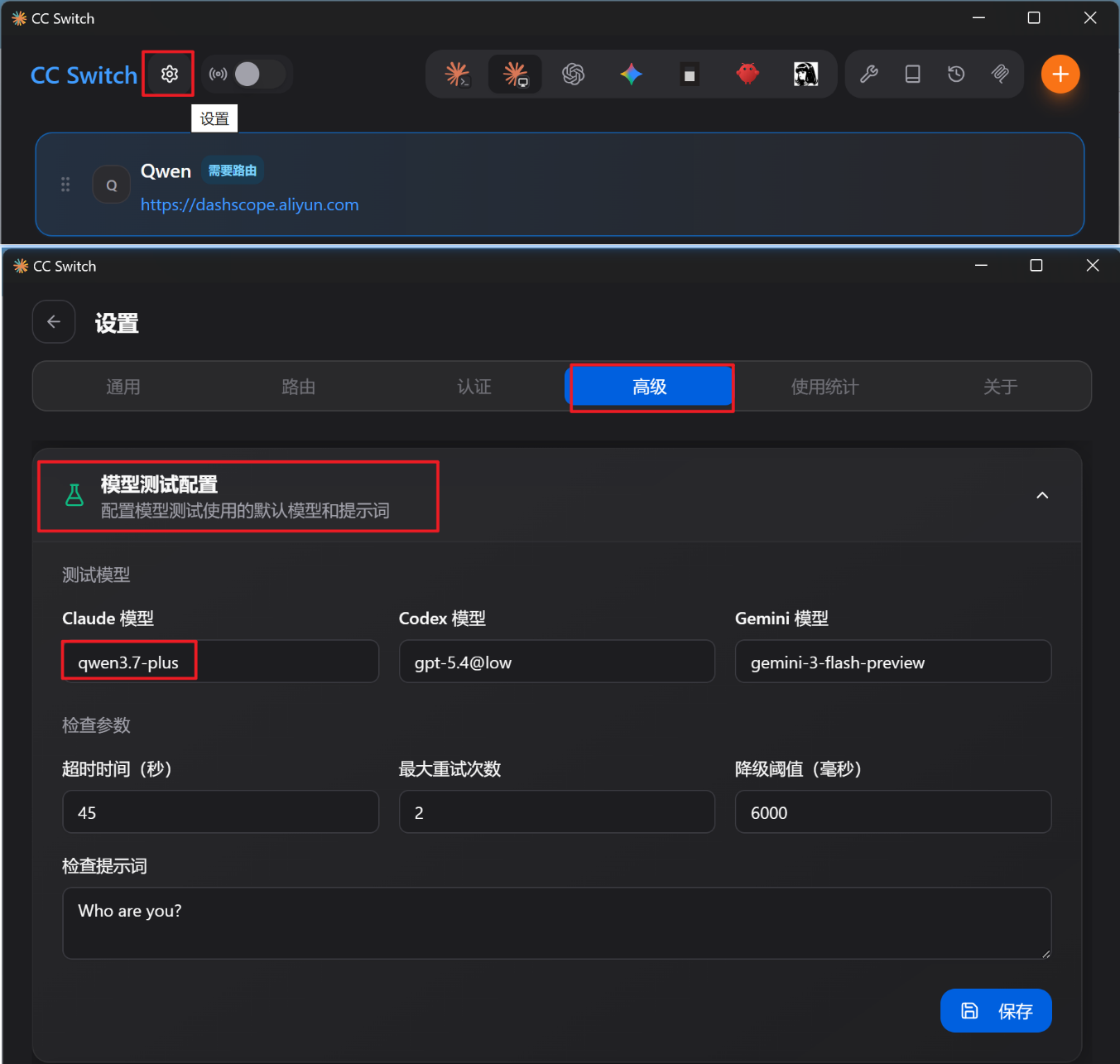Select the red lobster app icon
The height and width of the screenshot is (1064, 1120).
[x=747, y=75]
